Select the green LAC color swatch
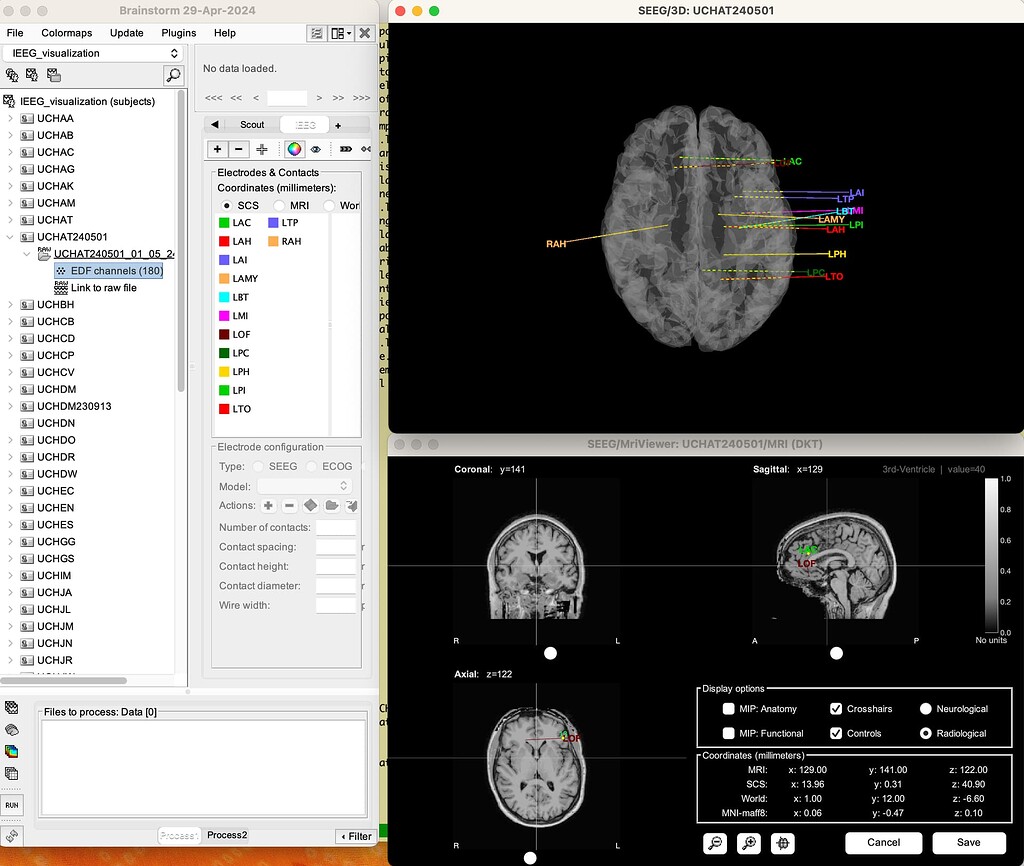This screenshot has width=1024, height=866. tap(226, 222)
